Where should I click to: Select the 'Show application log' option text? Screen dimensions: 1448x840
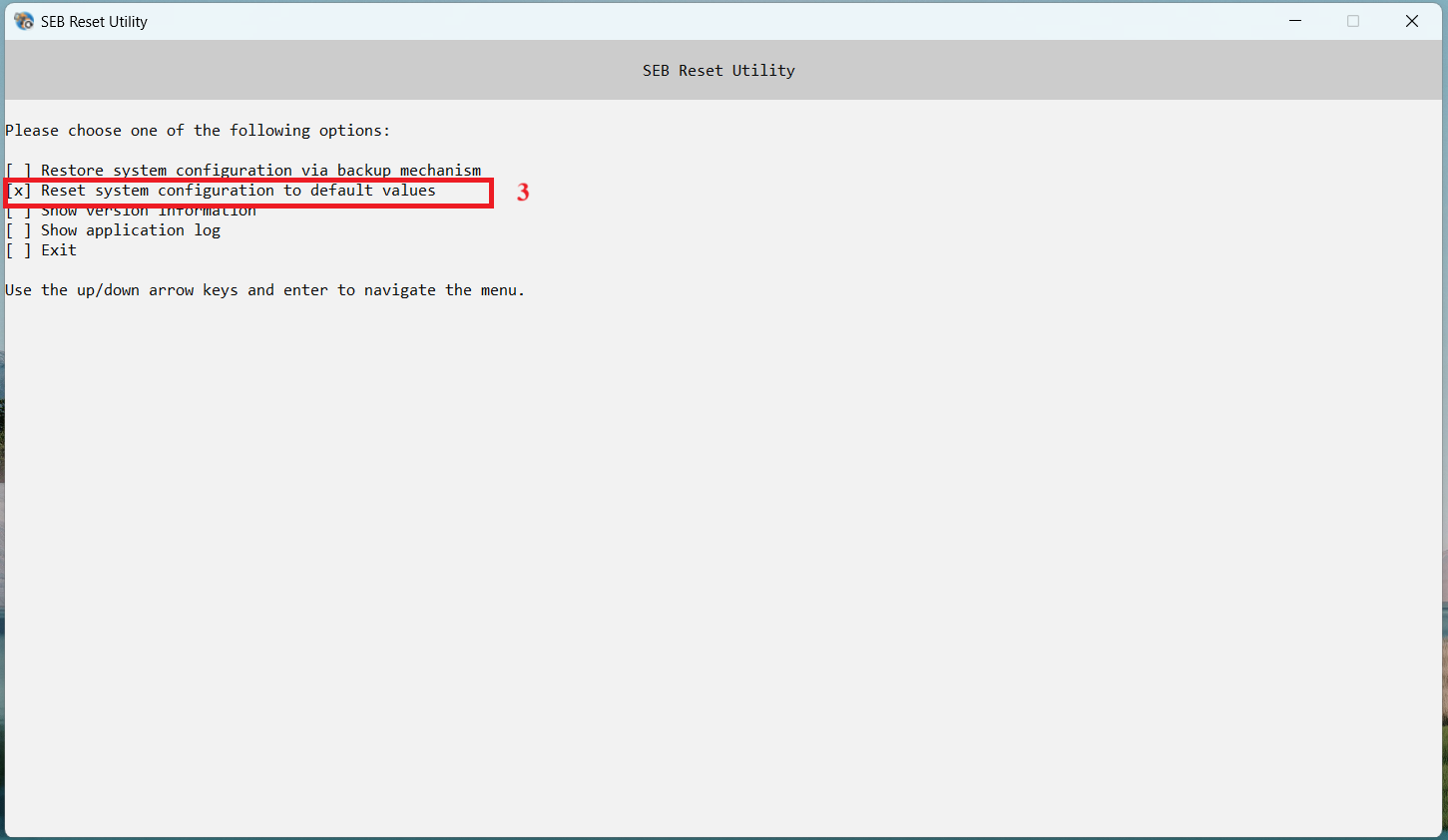(130, 230)
